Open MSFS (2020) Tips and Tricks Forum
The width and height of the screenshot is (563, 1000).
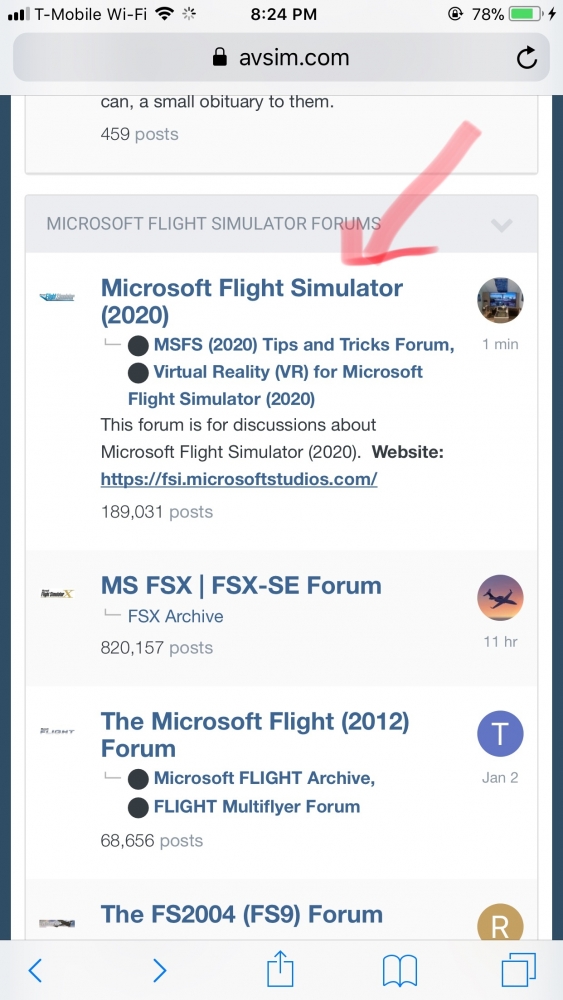pyautogui.click(x=304, y=345)
